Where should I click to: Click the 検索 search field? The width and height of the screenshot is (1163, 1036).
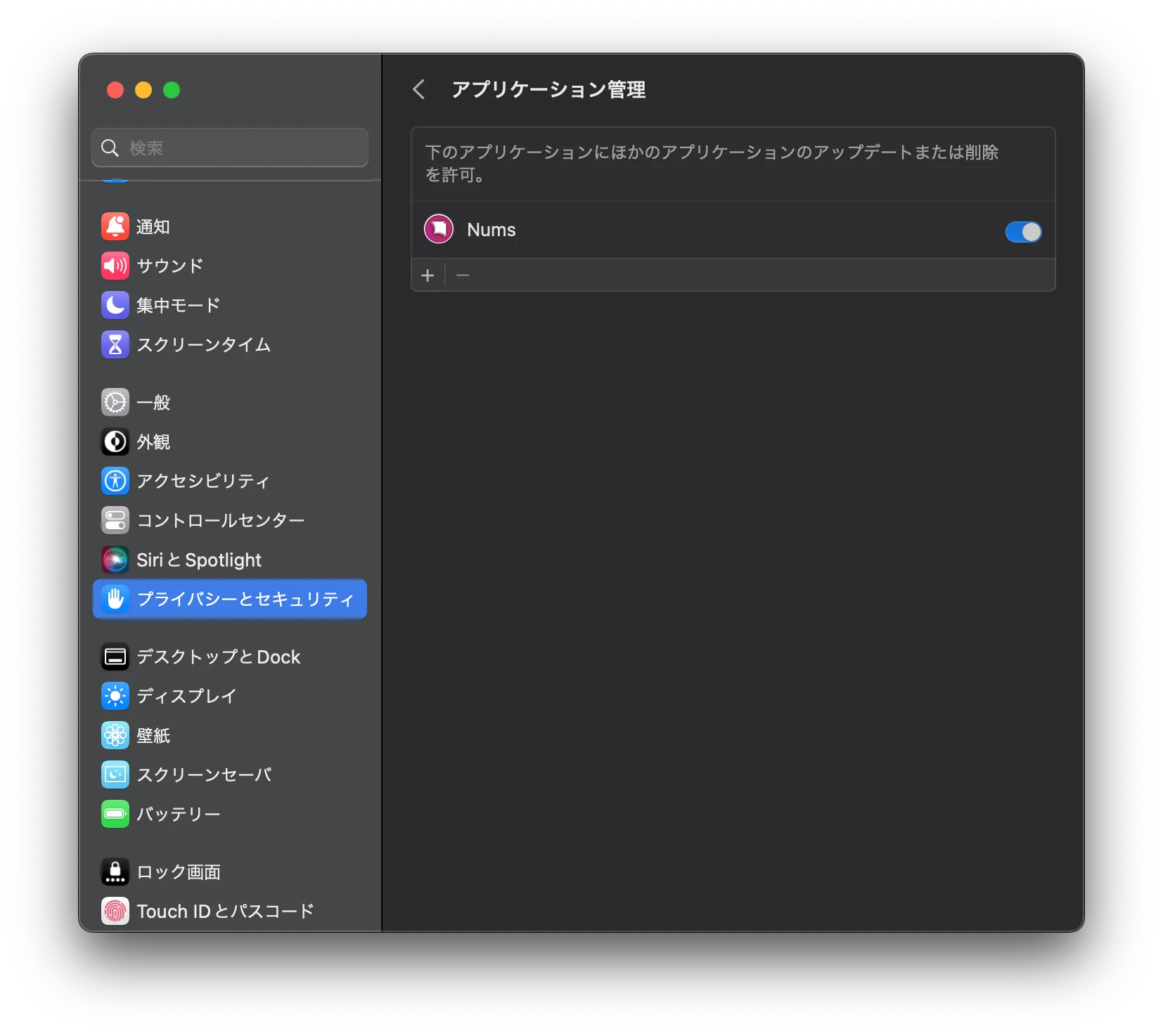click(239, 148)
